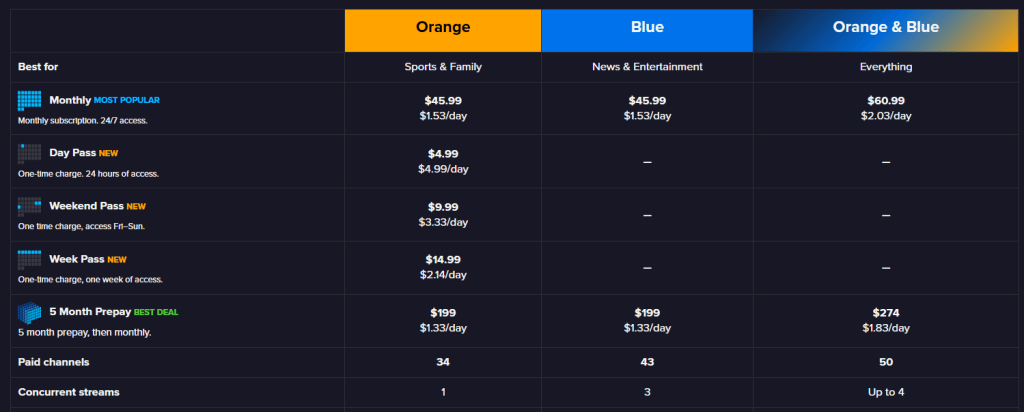This screenshot has height=412, width=1024.
Task: Select the Orange plan column header
Action: click(443, 28)
